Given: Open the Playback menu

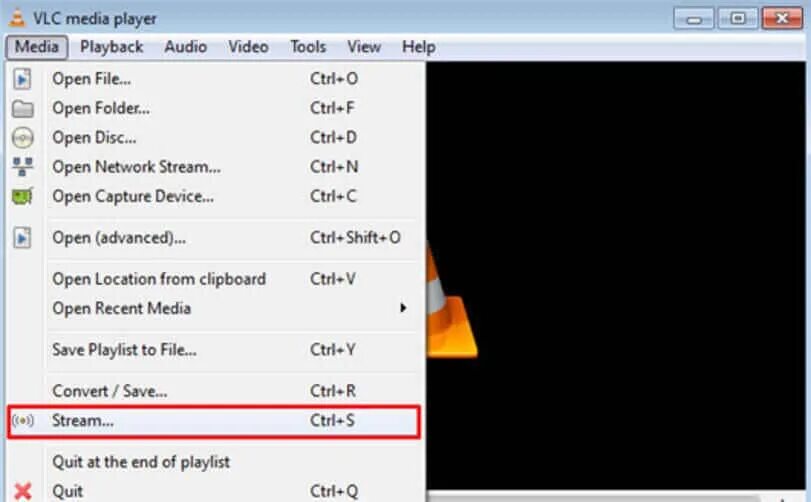Looking at the screenshot, I should tap(111, 47).
